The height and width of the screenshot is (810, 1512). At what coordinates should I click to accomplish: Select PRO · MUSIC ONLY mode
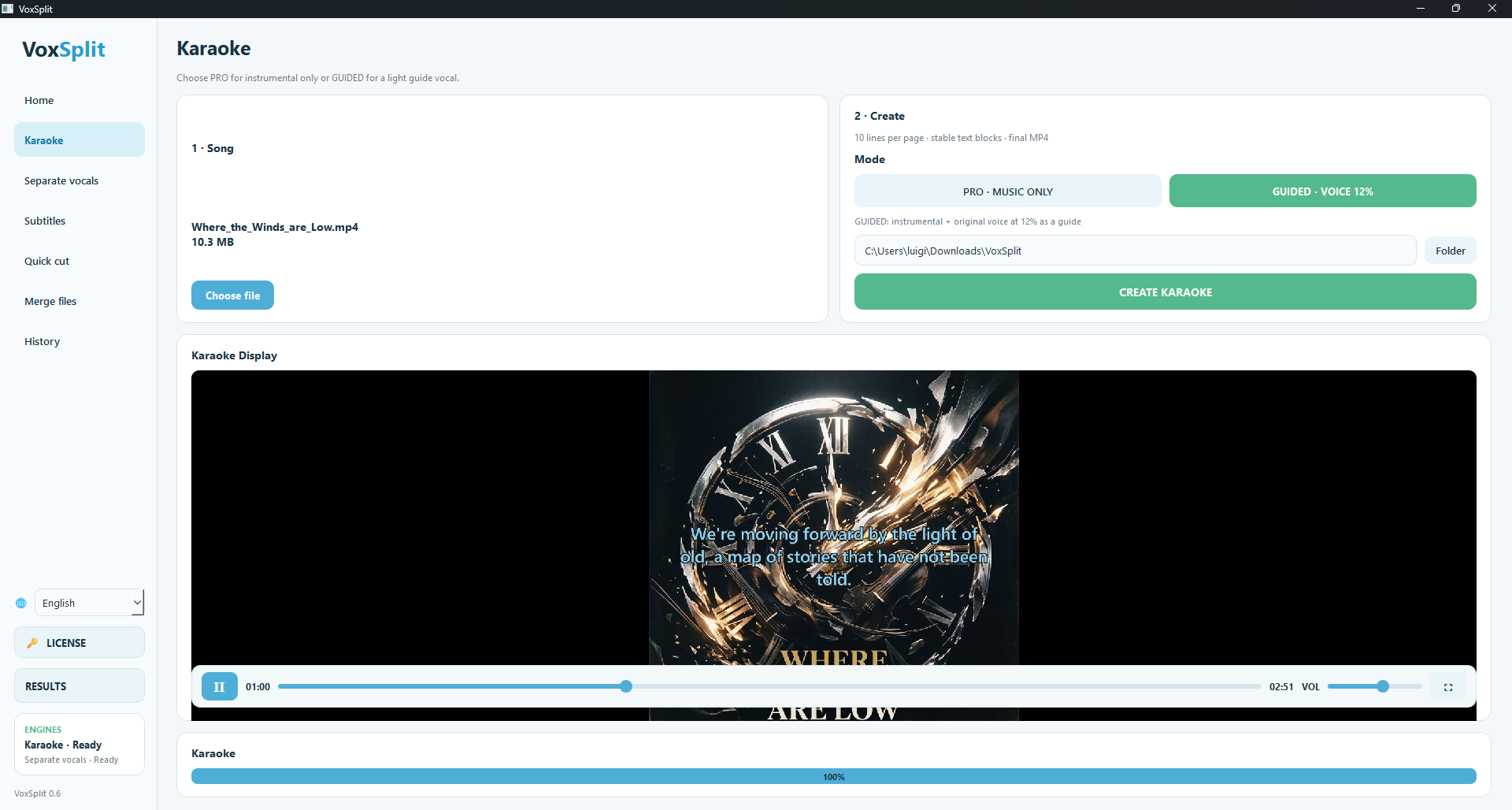[x=1007, y=191]
